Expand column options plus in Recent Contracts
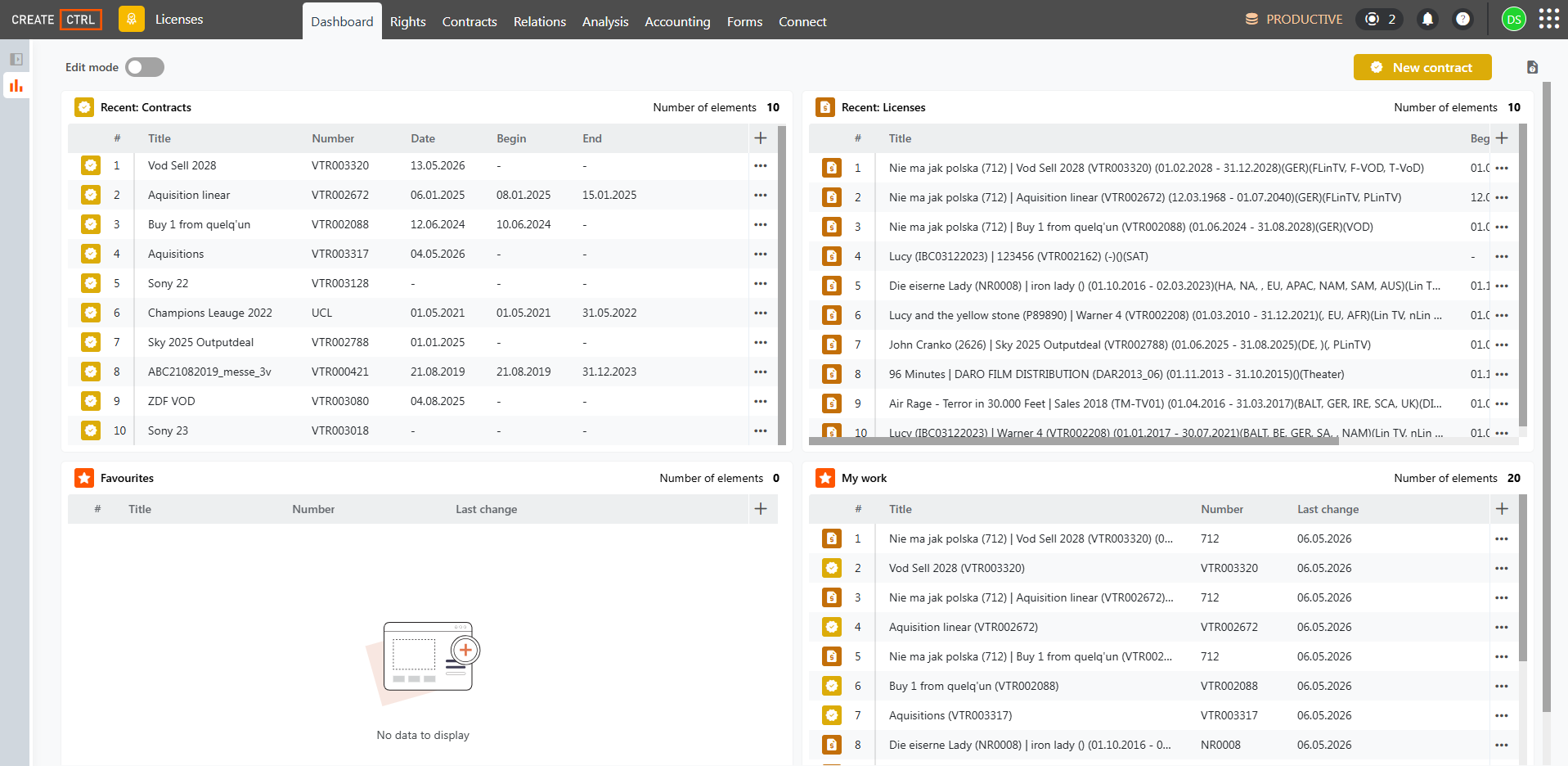 point(761,138)
